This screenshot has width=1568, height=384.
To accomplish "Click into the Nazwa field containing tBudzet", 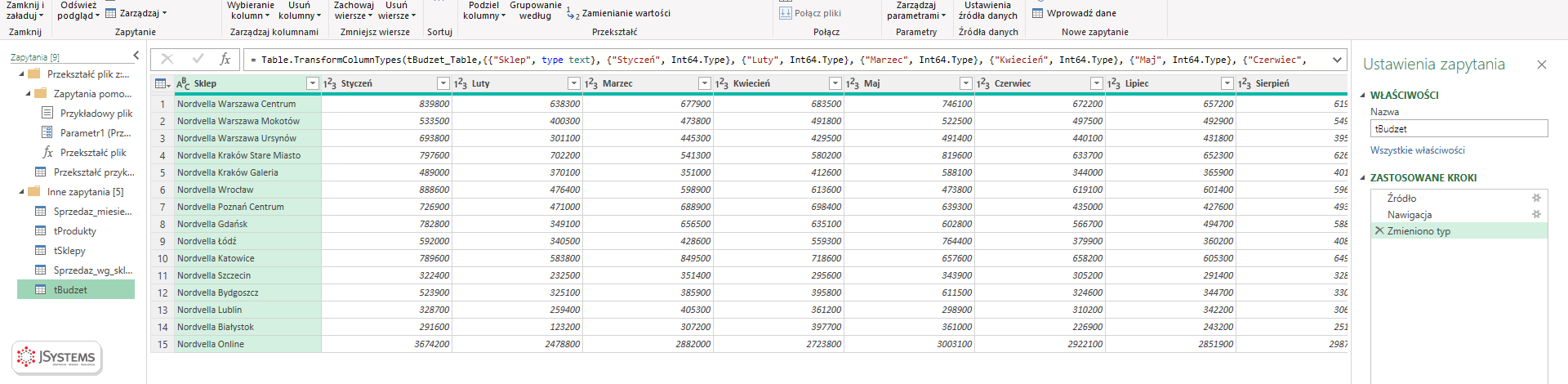I will tap(1459, 128).
